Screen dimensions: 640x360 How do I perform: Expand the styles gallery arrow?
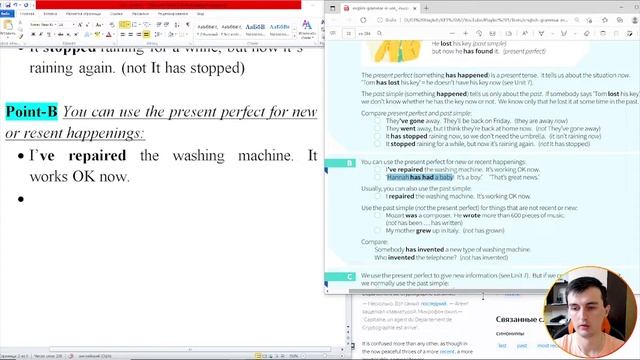[295, 36]
